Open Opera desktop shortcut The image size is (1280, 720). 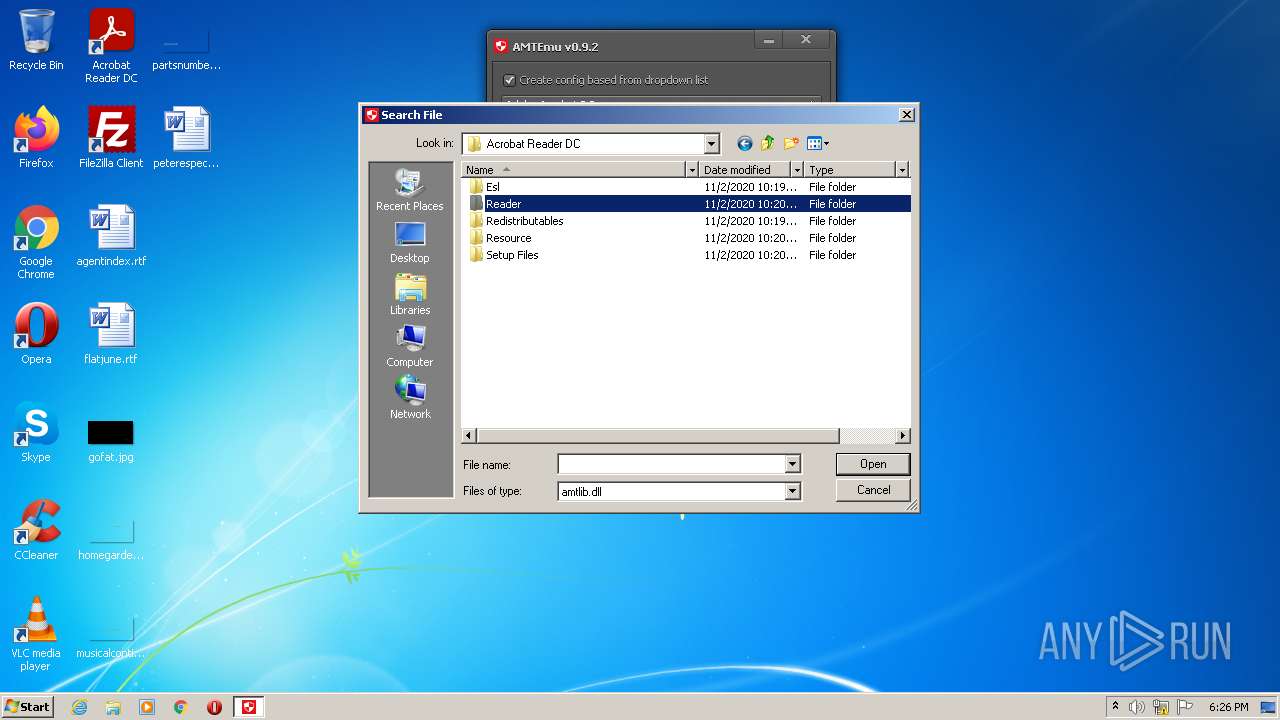pos(36,334)
